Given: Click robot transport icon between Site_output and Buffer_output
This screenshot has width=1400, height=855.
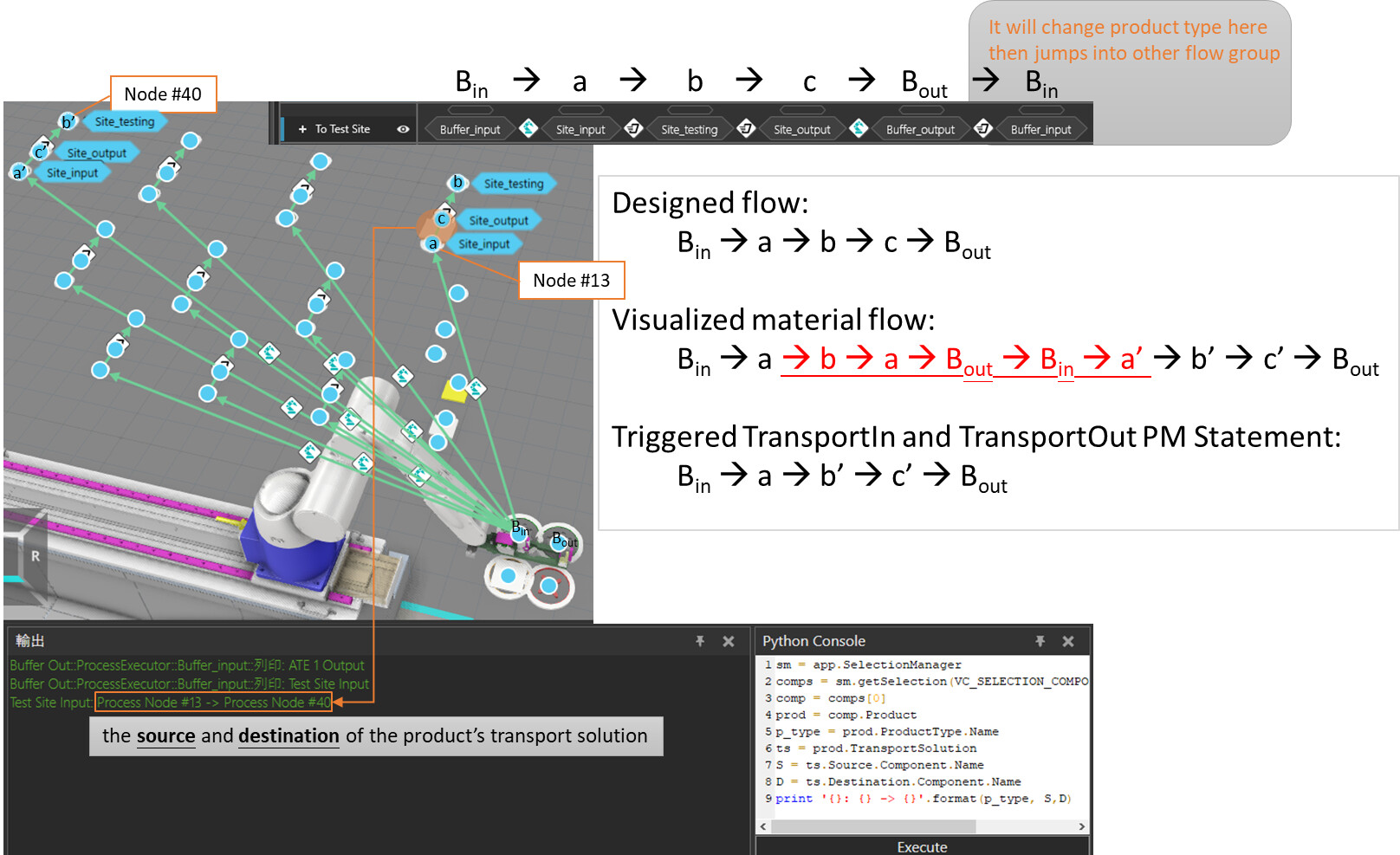Looking at the screenshot, I should [x=859, y=128].
